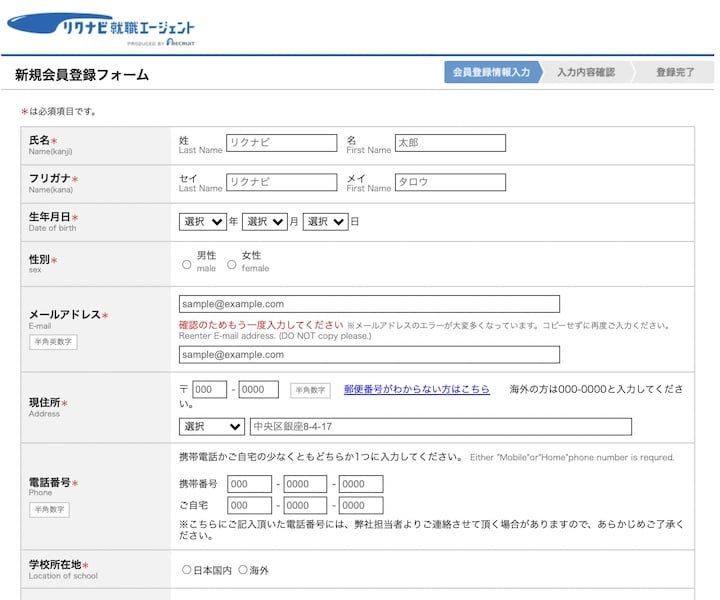The height and width of the screenshot is (600, 720).
Task: Expand the prefecture select dropdown
Action: pos(212,427)
